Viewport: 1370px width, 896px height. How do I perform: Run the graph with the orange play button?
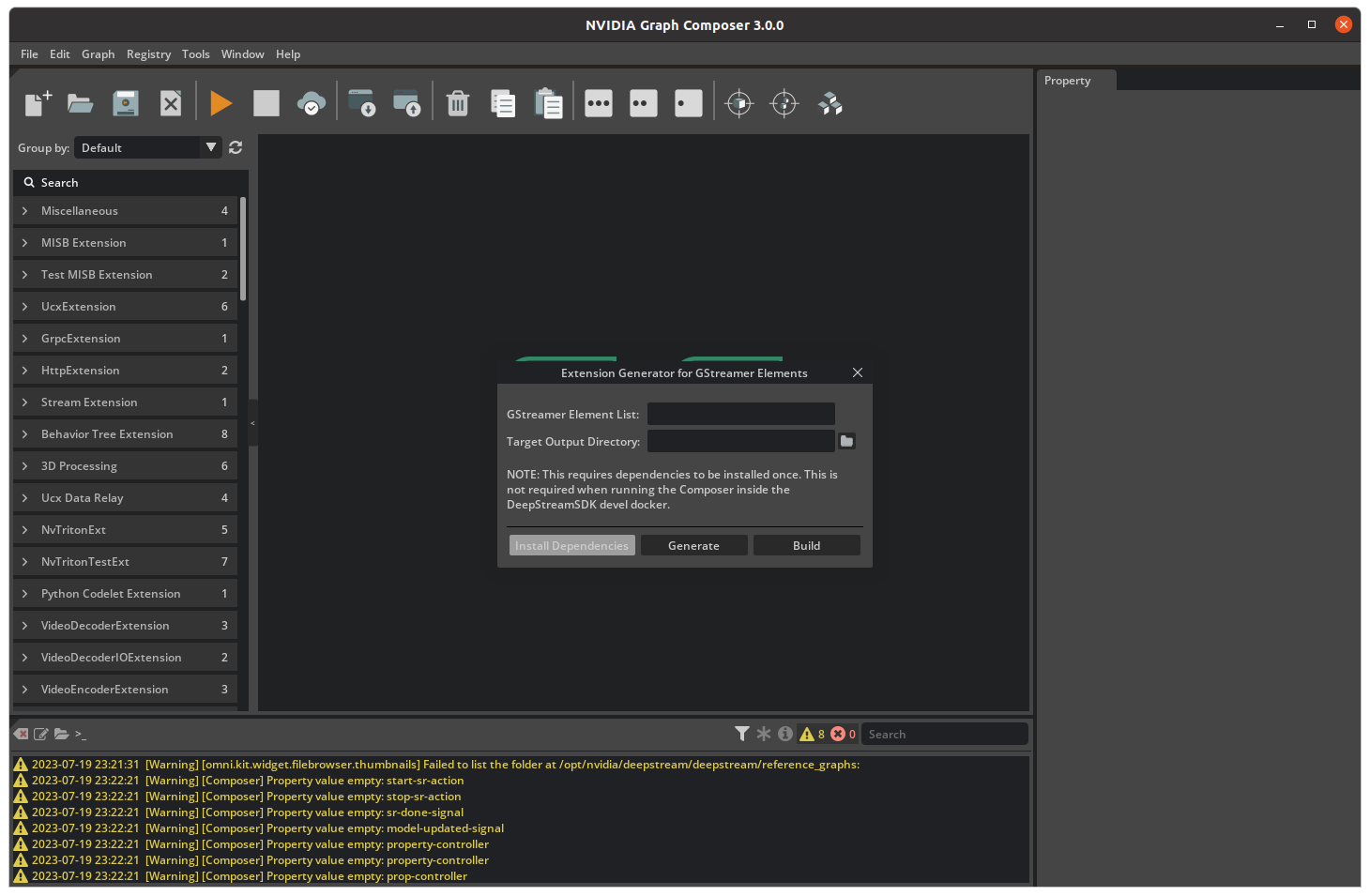click(221, 103)
